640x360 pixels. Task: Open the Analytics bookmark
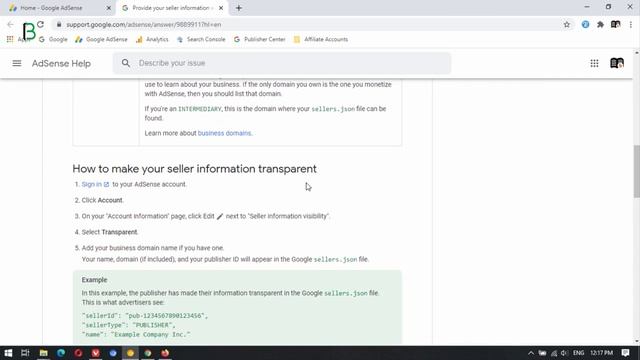click(x=152, y=39)
